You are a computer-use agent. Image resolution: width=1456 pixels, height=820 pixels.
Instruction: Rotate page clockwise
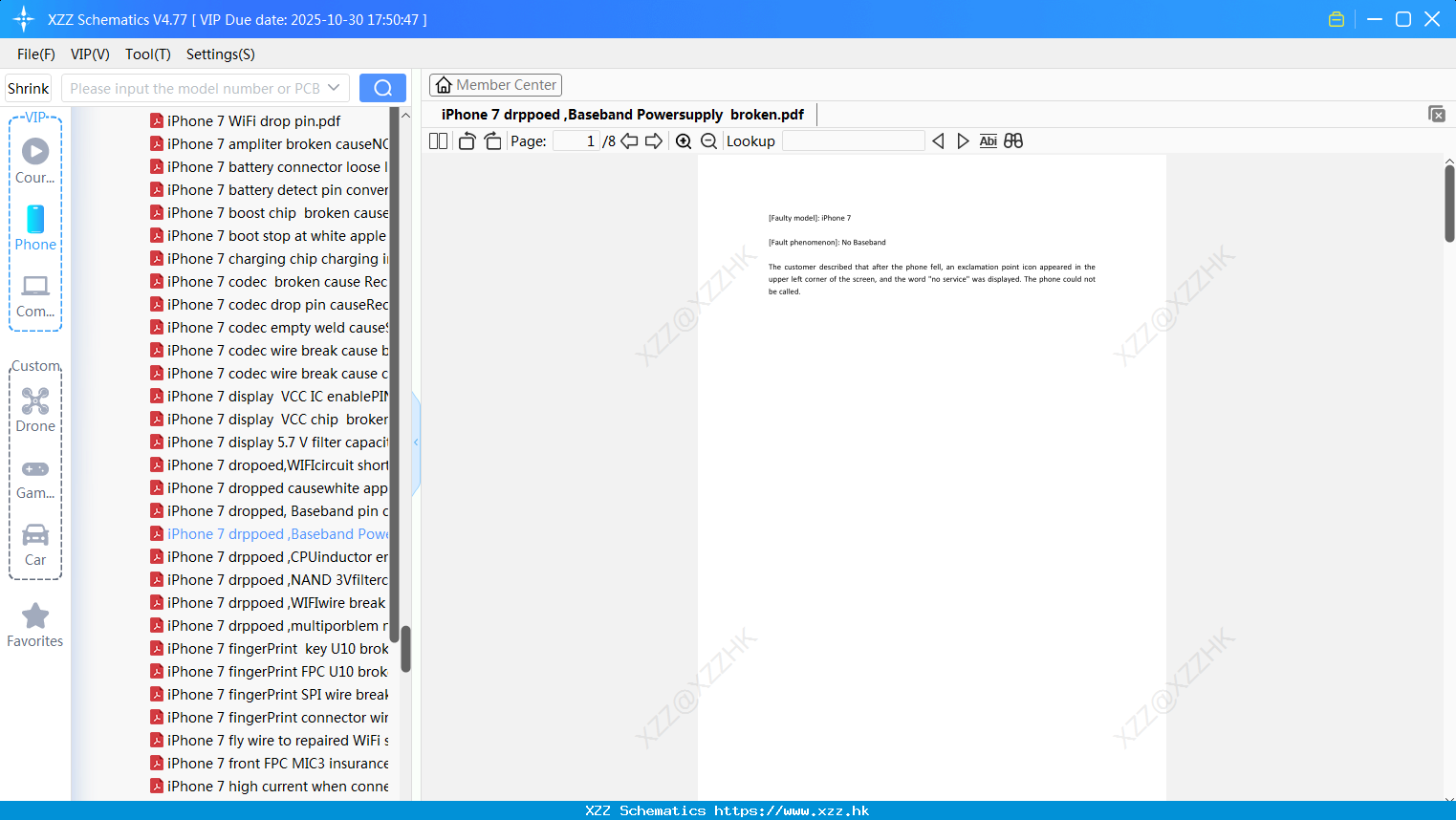[x=492, y=140]
